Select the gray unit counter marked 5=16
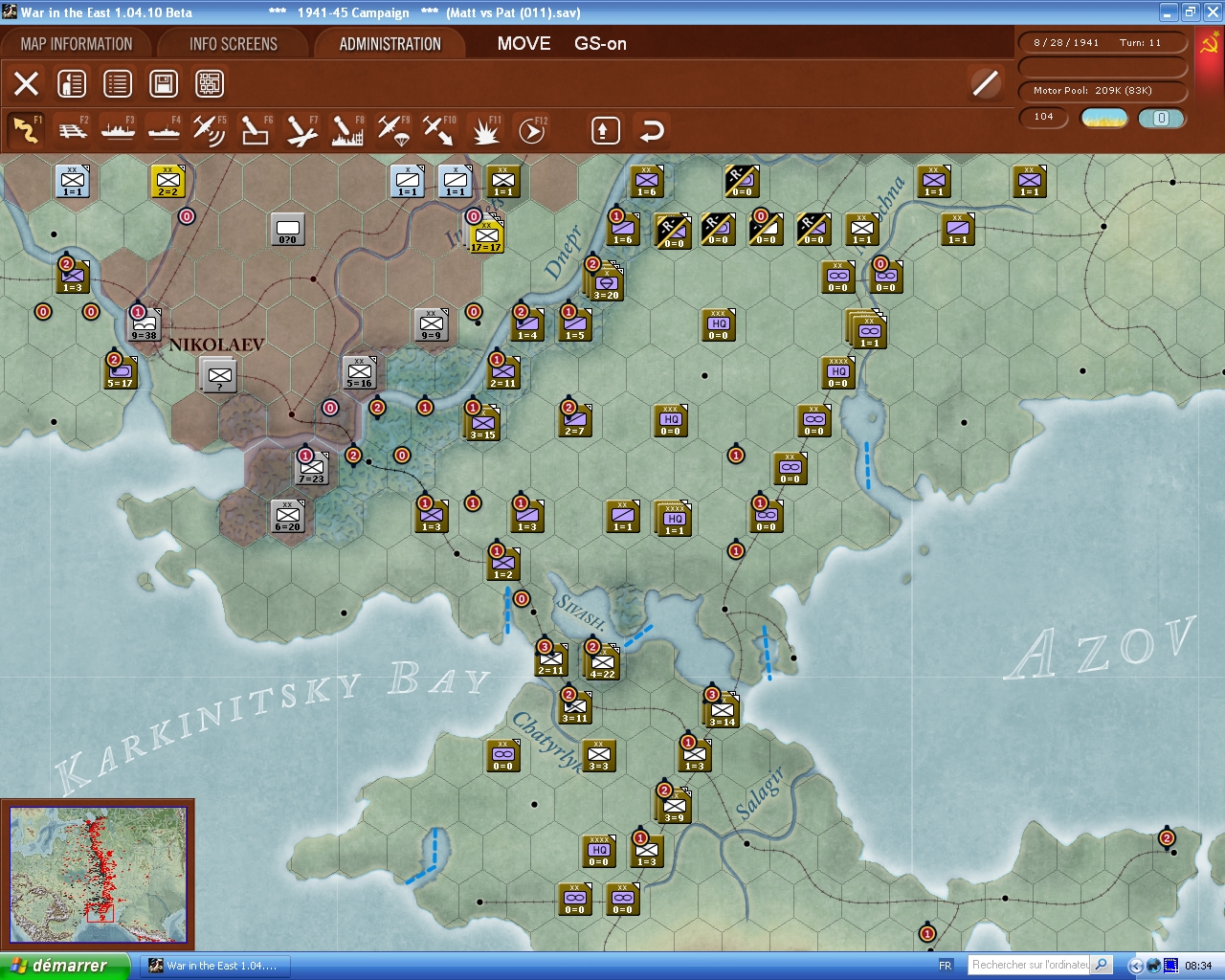Viewport: 1225px width, 980px height. [x=360, y=372]
